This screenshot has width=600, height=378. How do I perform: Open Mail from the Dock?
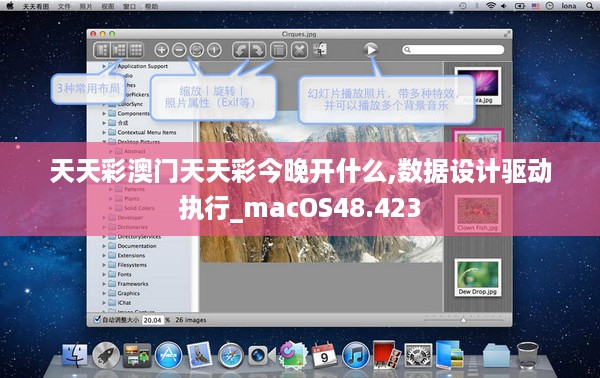(199, 355)
